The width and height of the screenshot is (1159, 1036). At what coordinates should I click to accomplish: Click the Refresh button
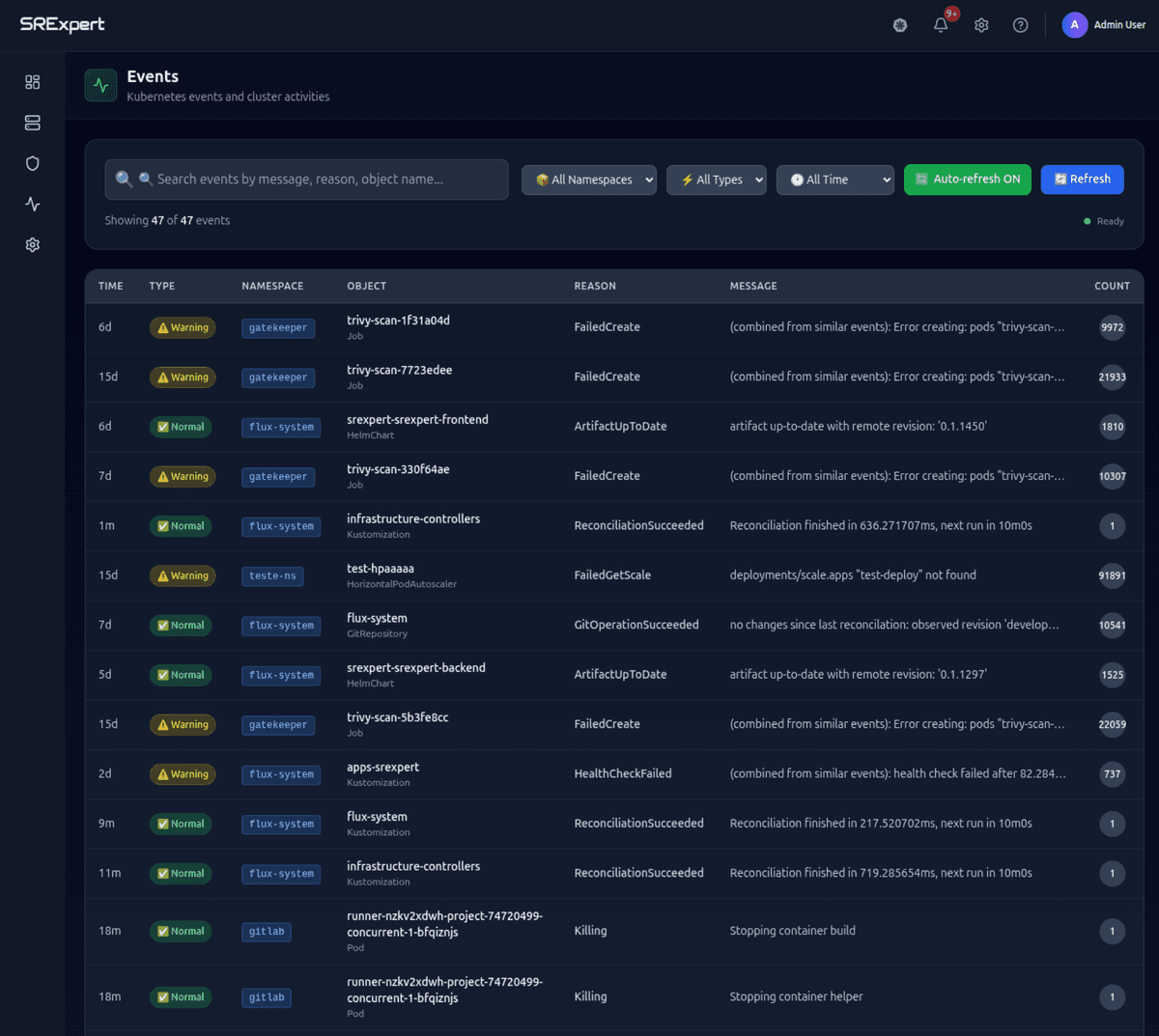click(1082, 179)
